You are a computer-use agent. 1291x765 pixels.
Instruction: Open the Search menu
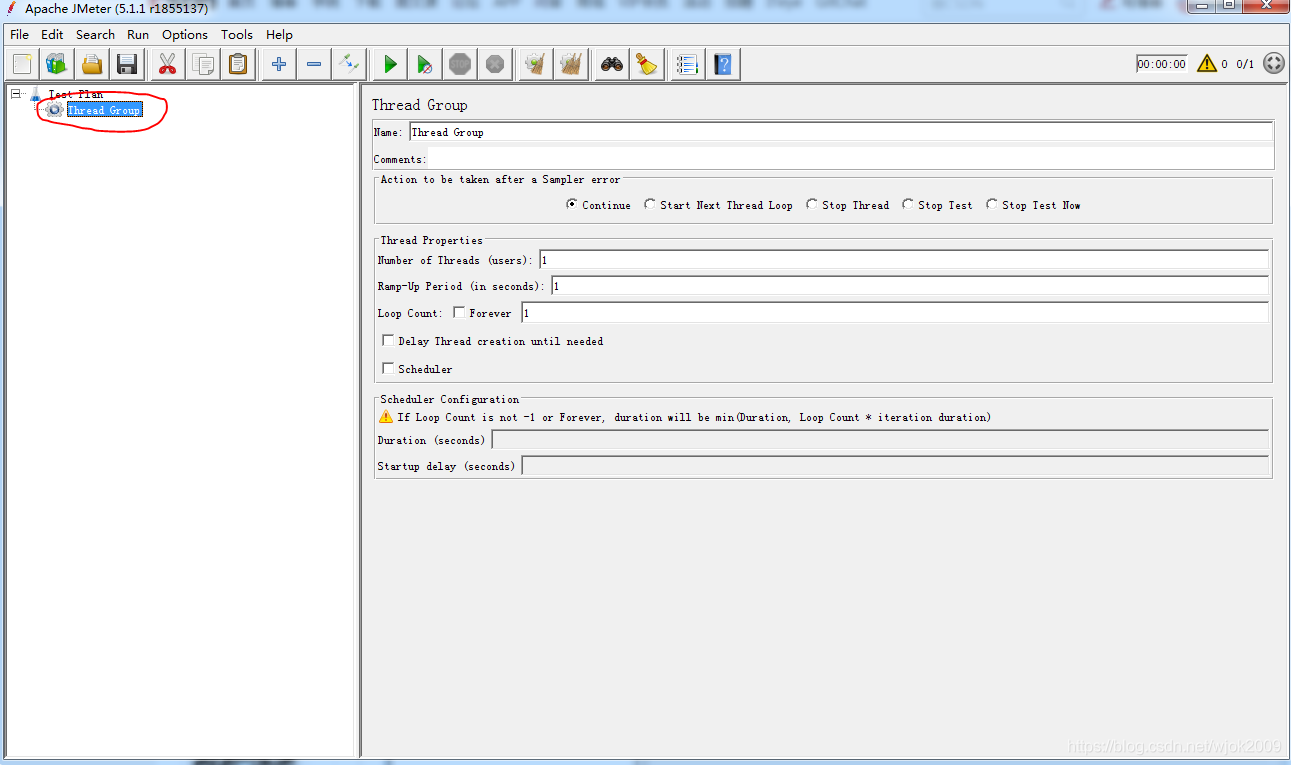95,34
